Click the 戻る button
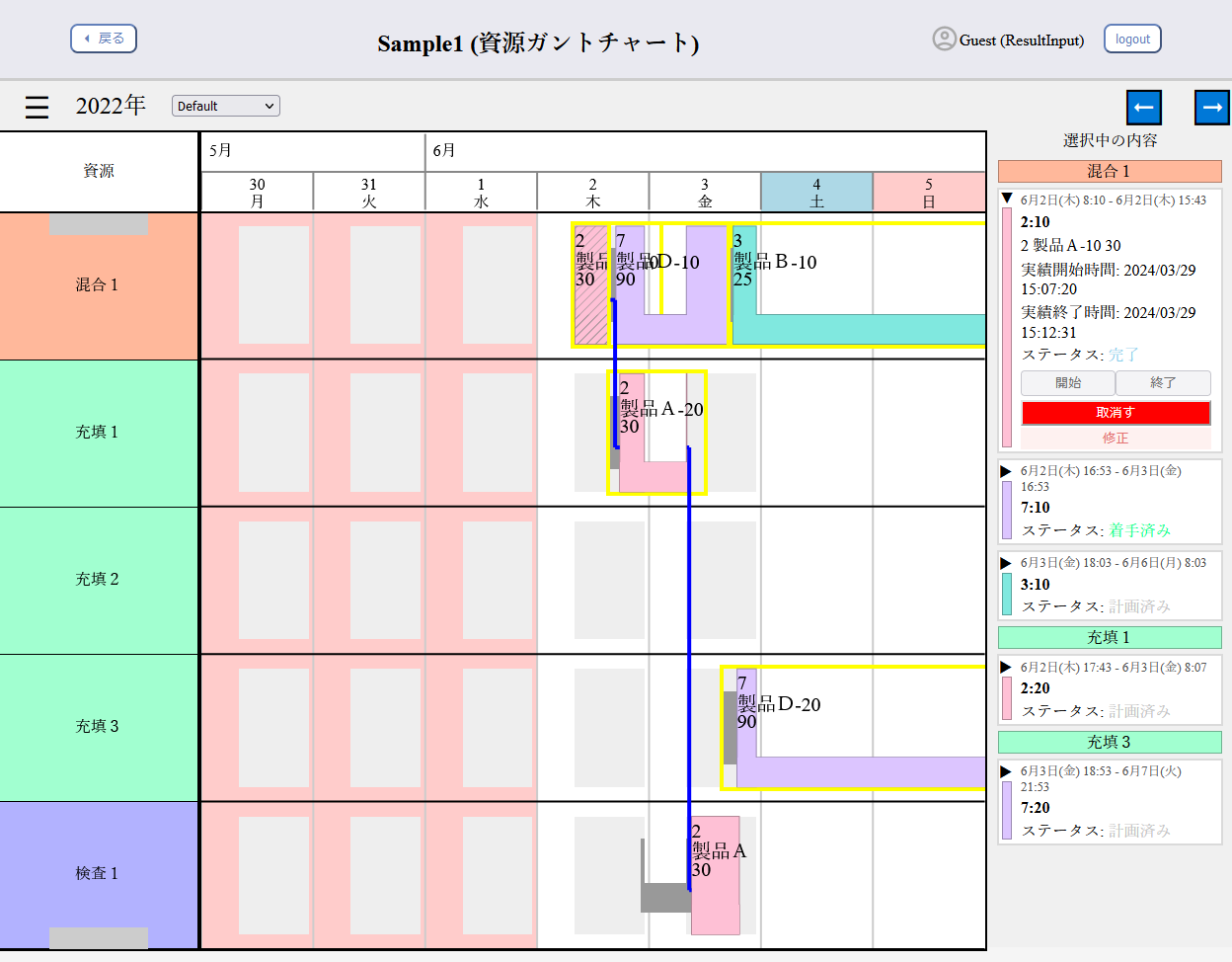1232x962 pixels. [x=103, y=39]
